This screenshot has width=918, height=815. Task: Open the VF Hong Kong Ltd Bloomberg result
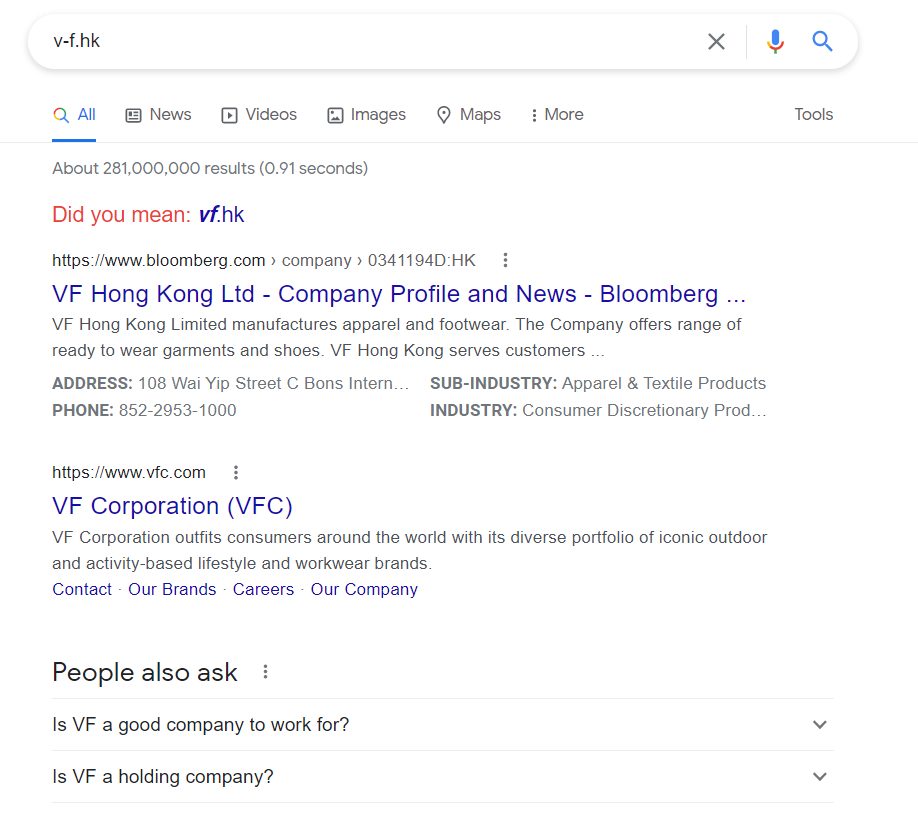tap(399, 294)
